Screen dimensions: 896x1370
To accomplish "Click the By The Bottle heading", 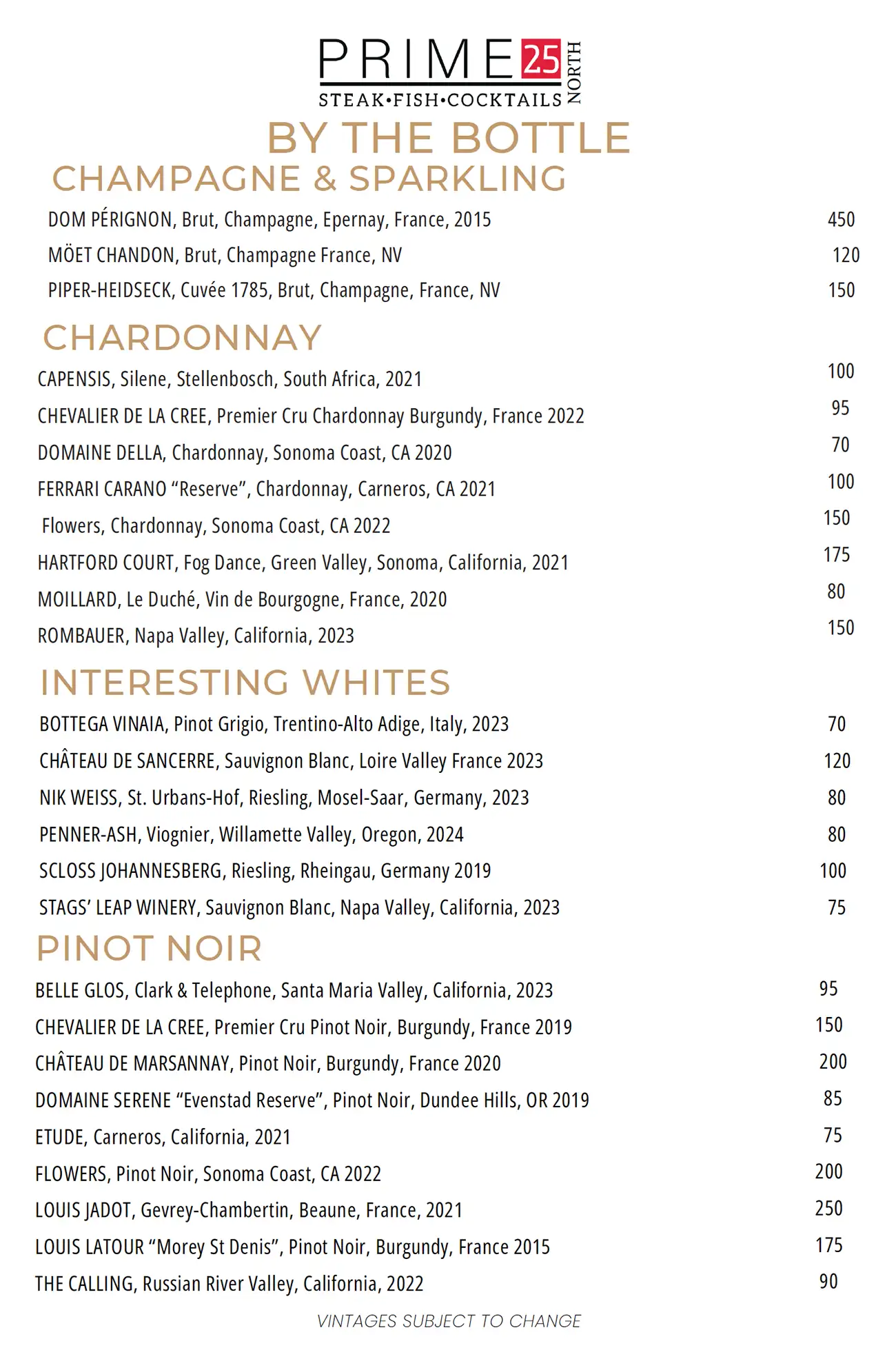I will [x=449, y=138].
